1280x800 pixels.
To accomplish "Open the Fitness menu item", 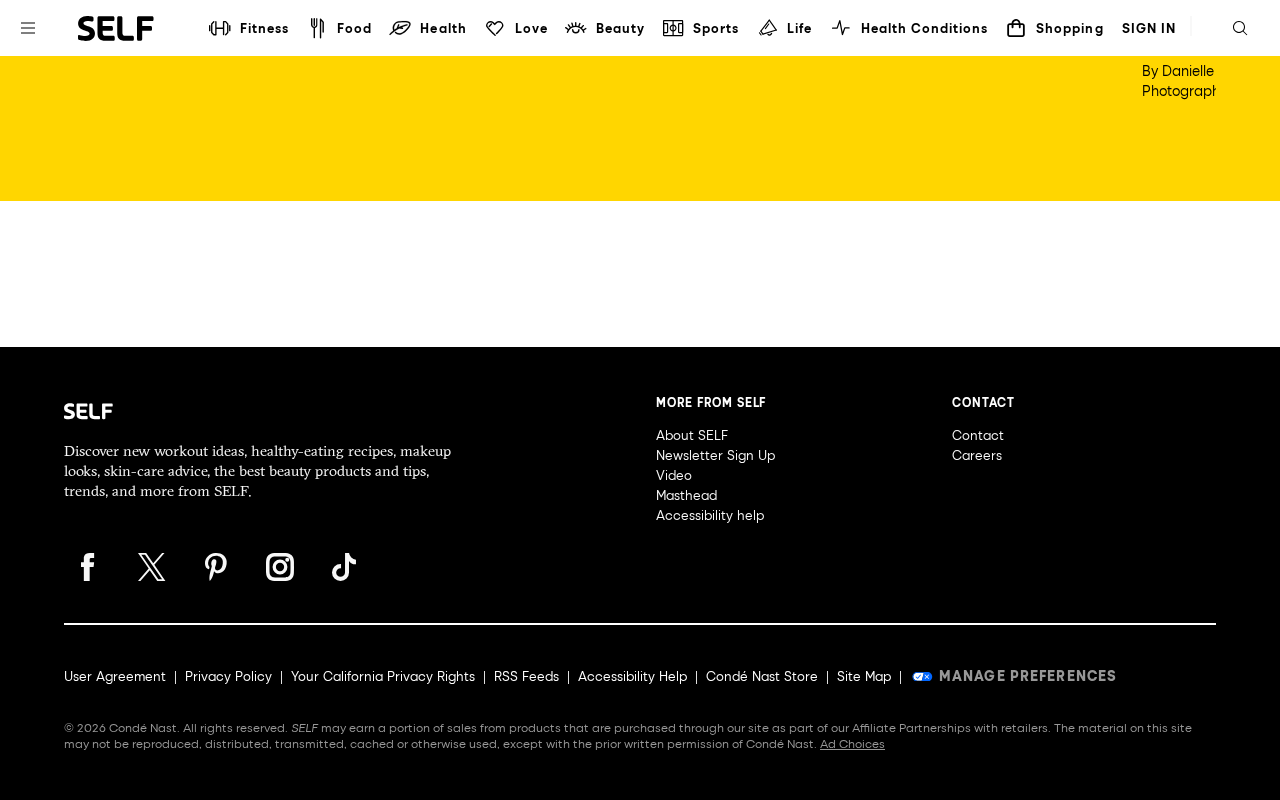I will [264, 28].
